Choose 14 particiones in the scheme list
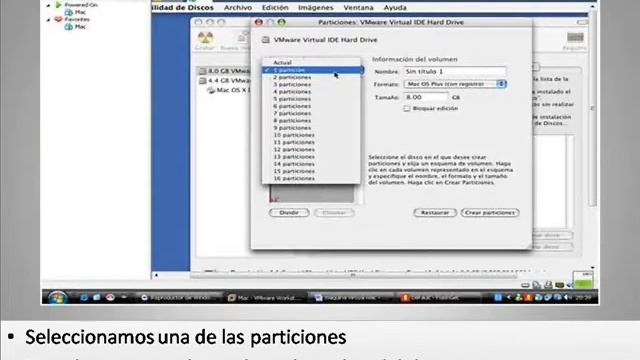This screenshot has width=640, height=360. pyautogui.click(x=311, y=164)
